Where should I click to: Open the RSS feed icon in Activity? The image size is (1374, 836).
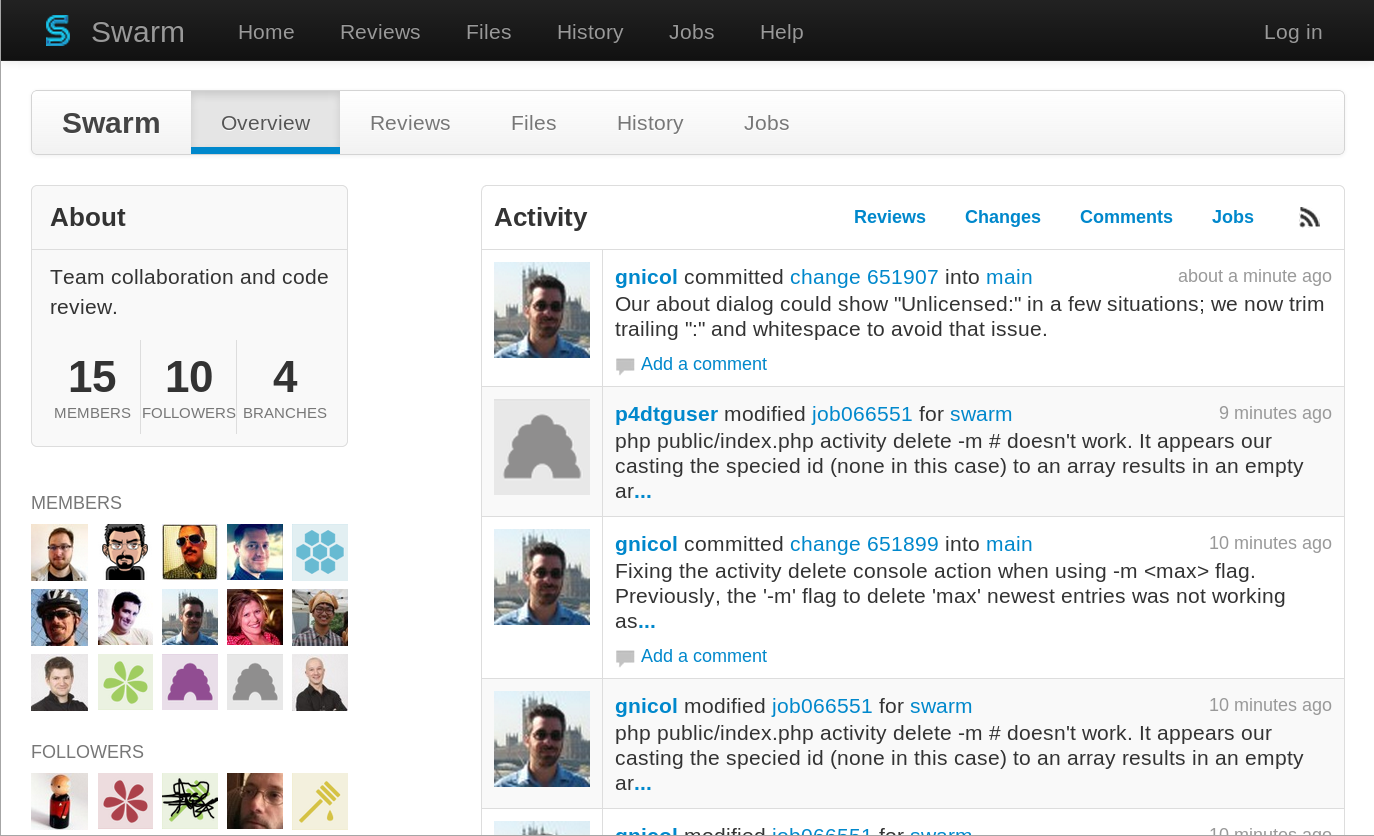[1309, 217]
